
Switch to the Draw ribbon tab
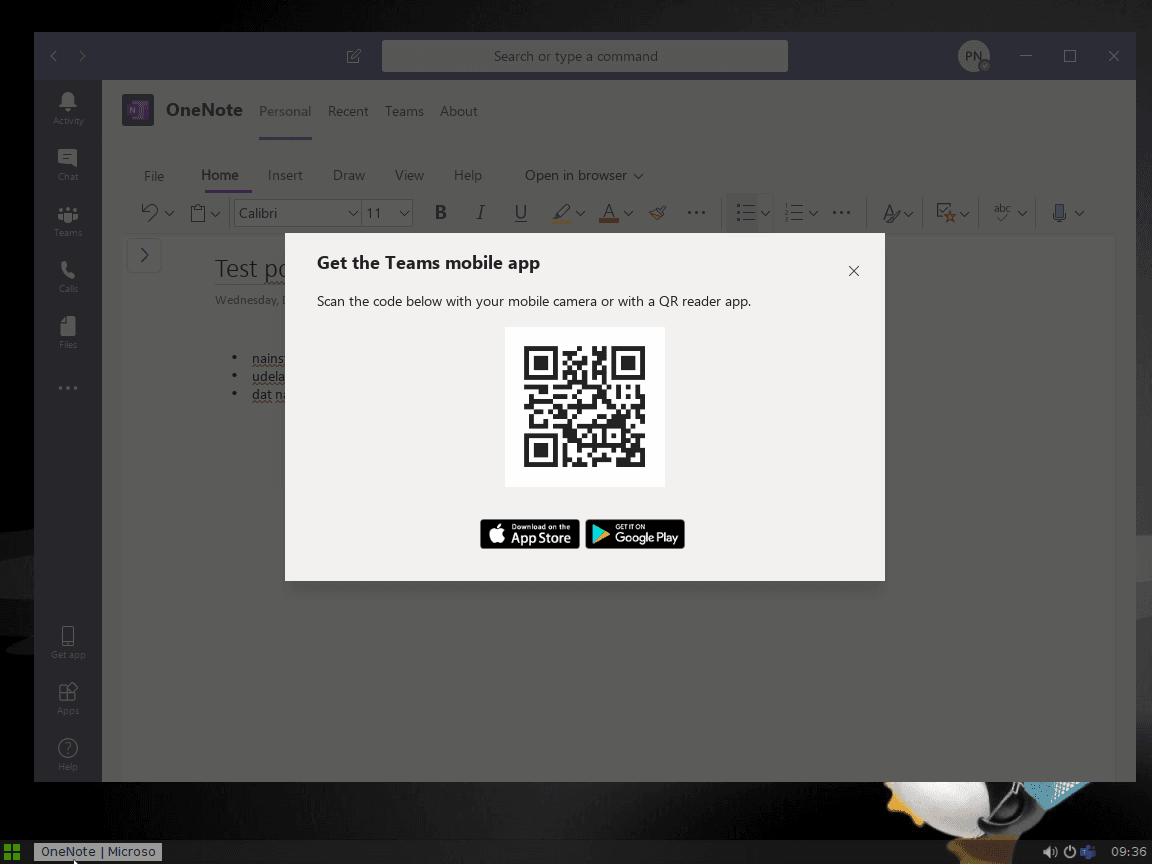(x=348, y=175)
